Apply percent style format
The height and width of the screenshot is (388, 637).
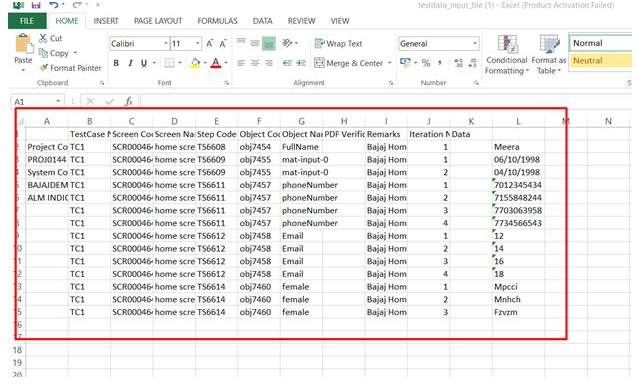point(426,63)
